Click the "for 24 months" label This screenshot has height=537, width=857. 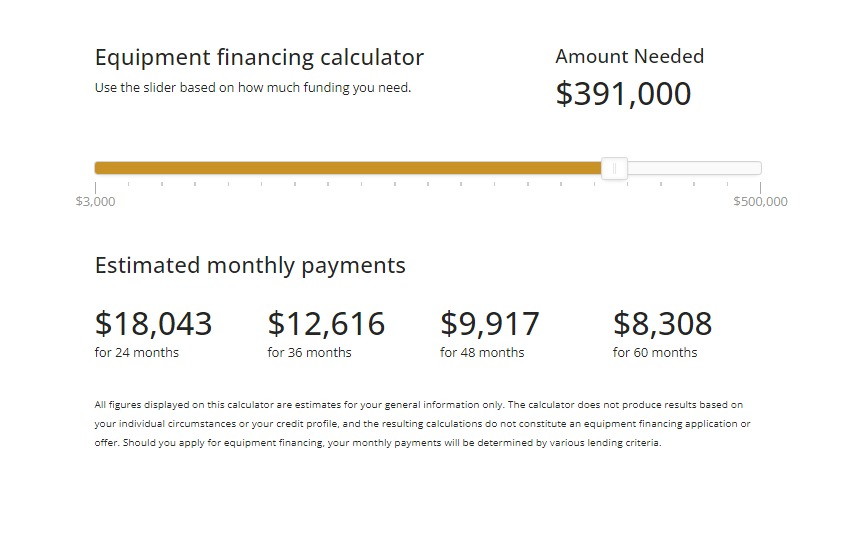(137, 352)
